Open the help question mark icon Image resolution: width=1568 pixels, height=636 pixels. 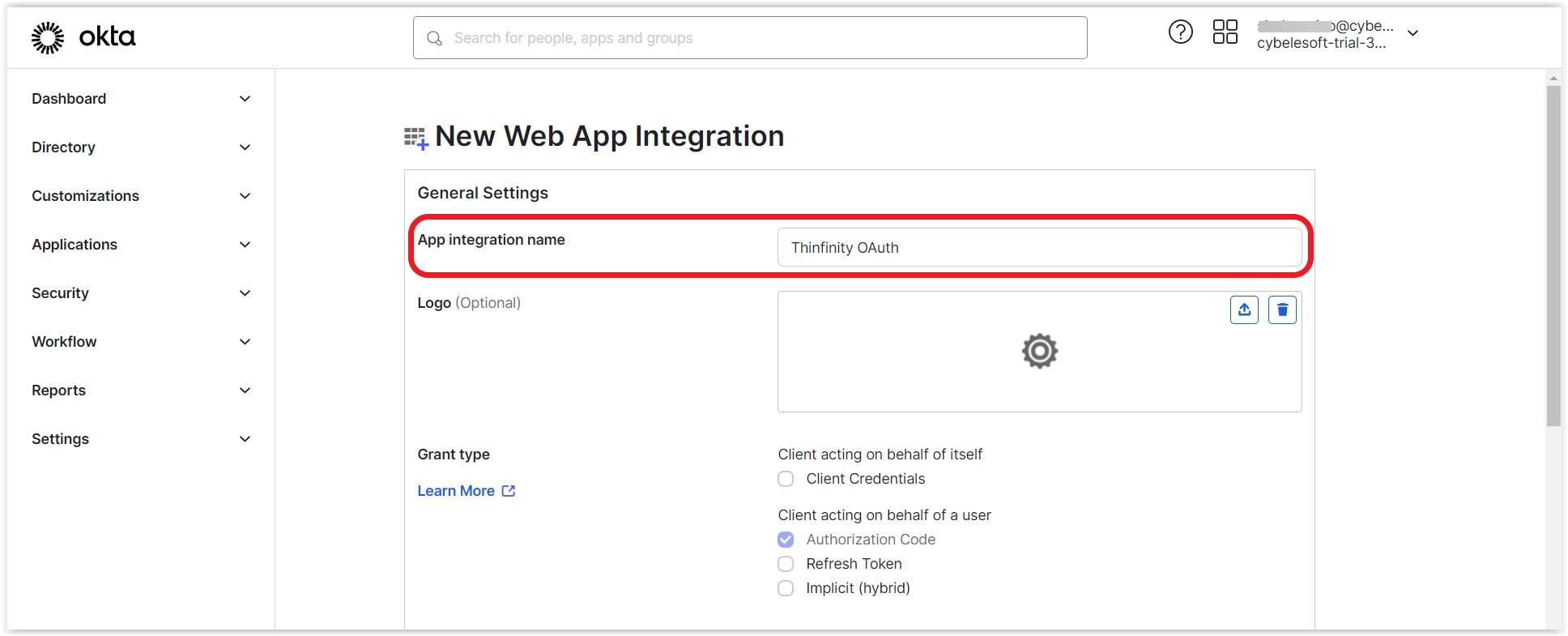(1181, 32)
